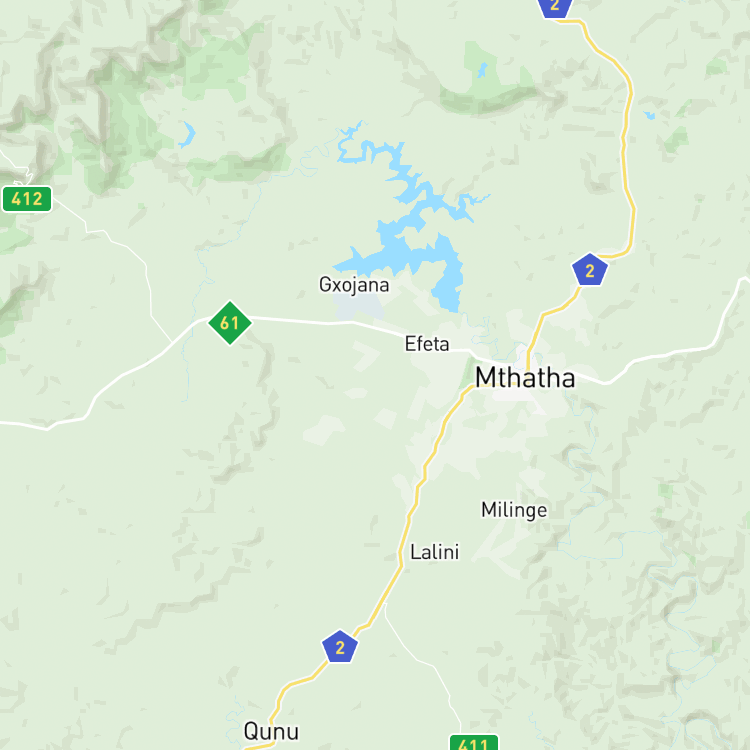The height and width of the screenshot is (750, 750).
Task: Select the partially visible N2 shield at map top
Action: pyautogui.click(x=555, y=8)
